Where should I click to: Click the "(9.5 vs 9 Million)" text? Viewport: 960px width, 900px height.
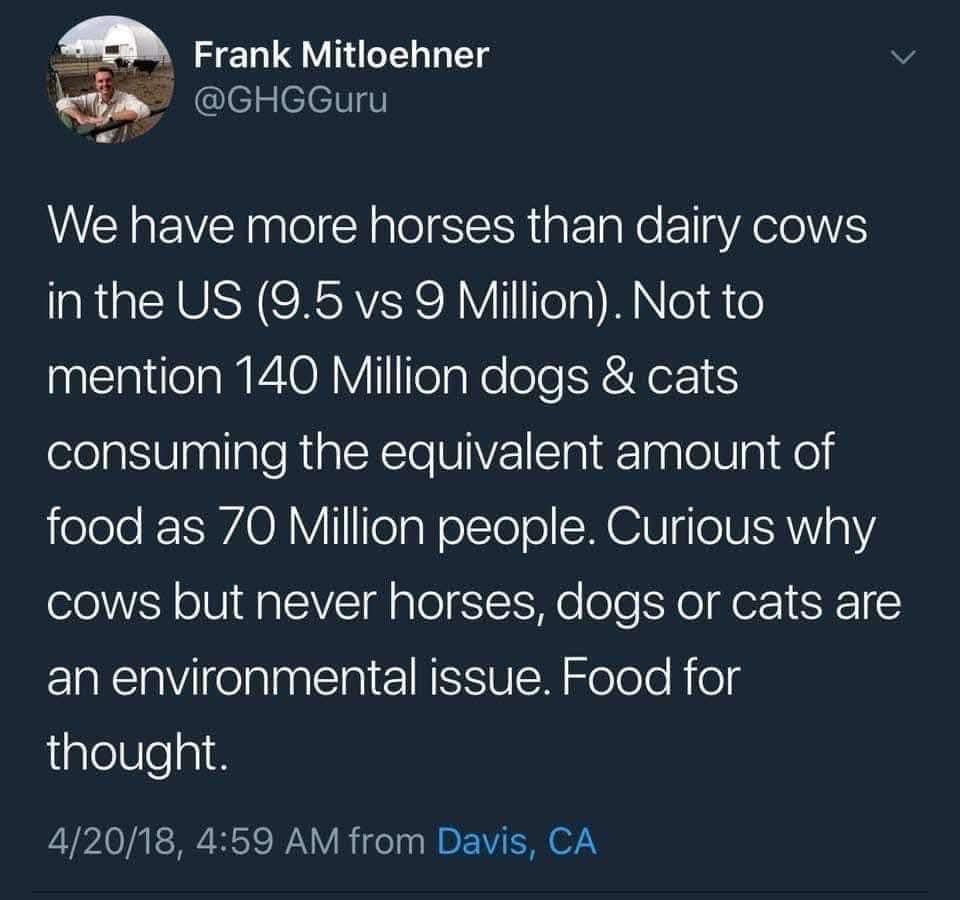[437, 302]
